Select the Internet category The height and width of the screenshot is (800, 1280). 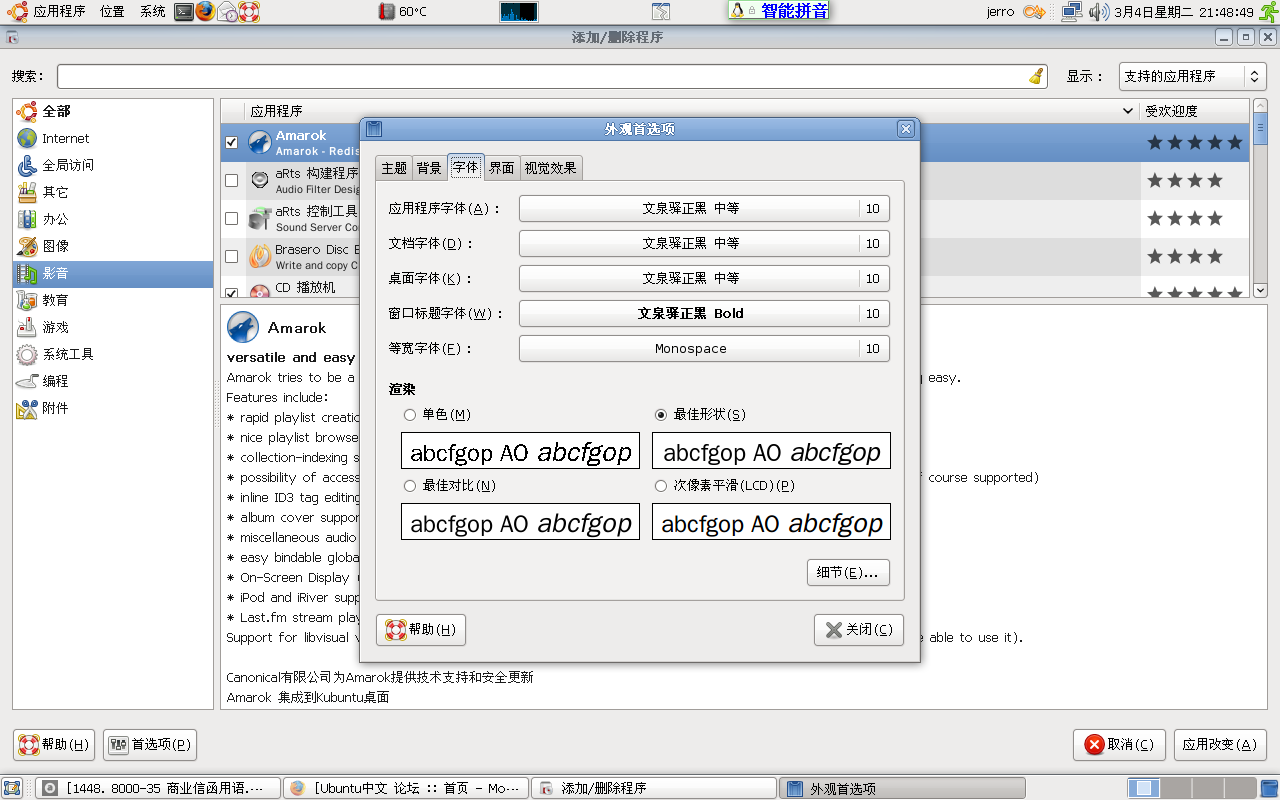coord(113,138)
